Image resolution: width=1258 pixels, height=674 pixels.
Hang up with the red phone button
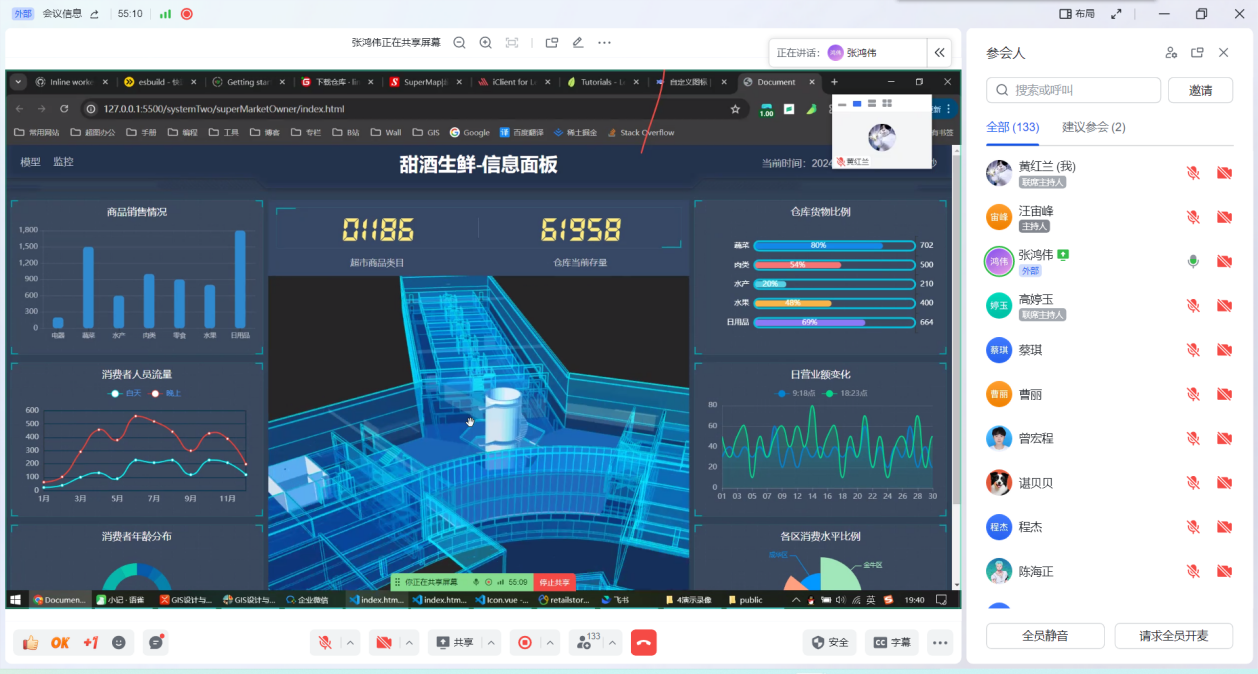[x=644, y=643]
